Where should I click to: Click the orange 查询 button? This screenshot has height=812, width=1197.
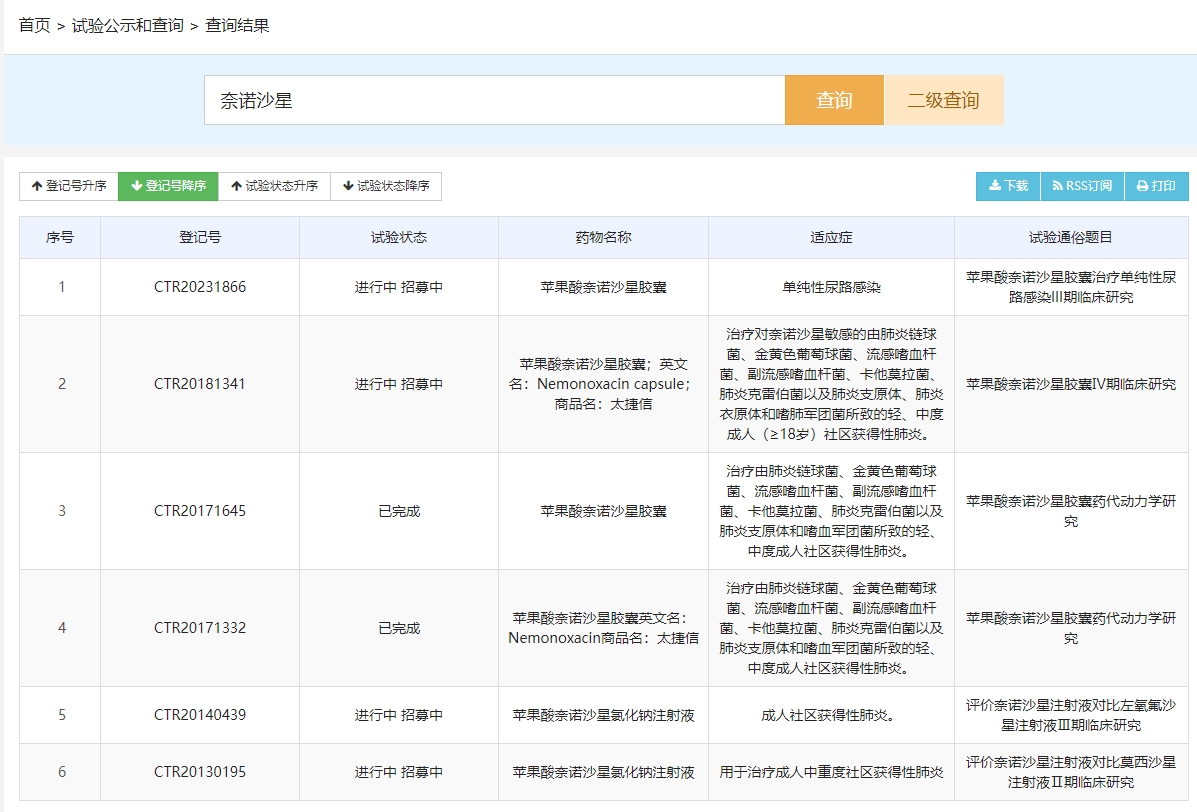point(834,100)
